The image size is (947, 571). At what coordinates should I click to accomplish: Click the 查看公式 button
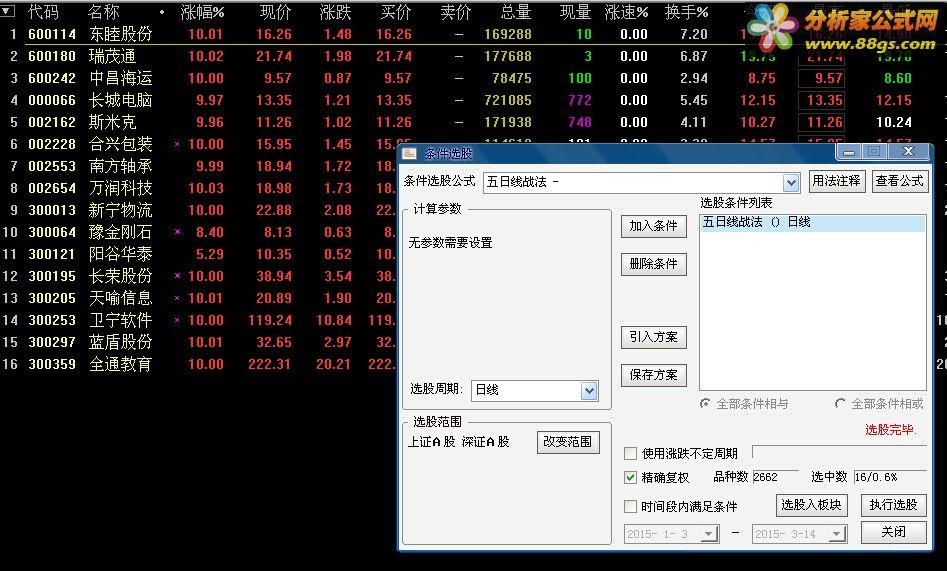(x=899, y=181)
